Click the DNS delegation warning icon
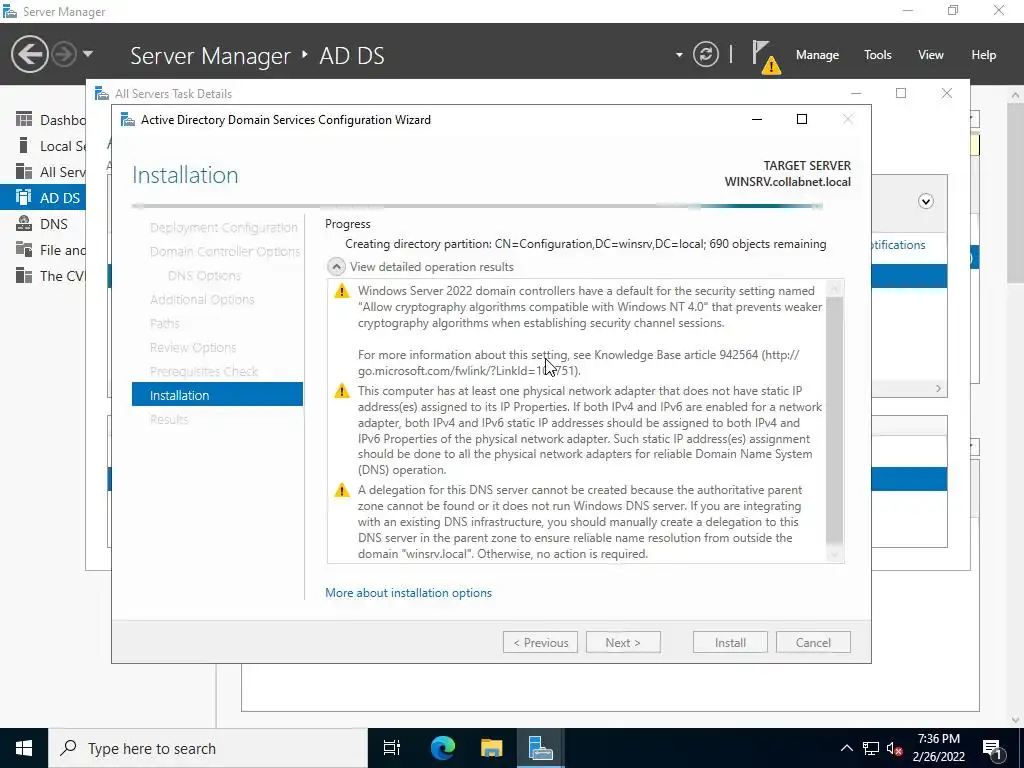The height and width of the screenshot is (768, 1024). (342, 490)
